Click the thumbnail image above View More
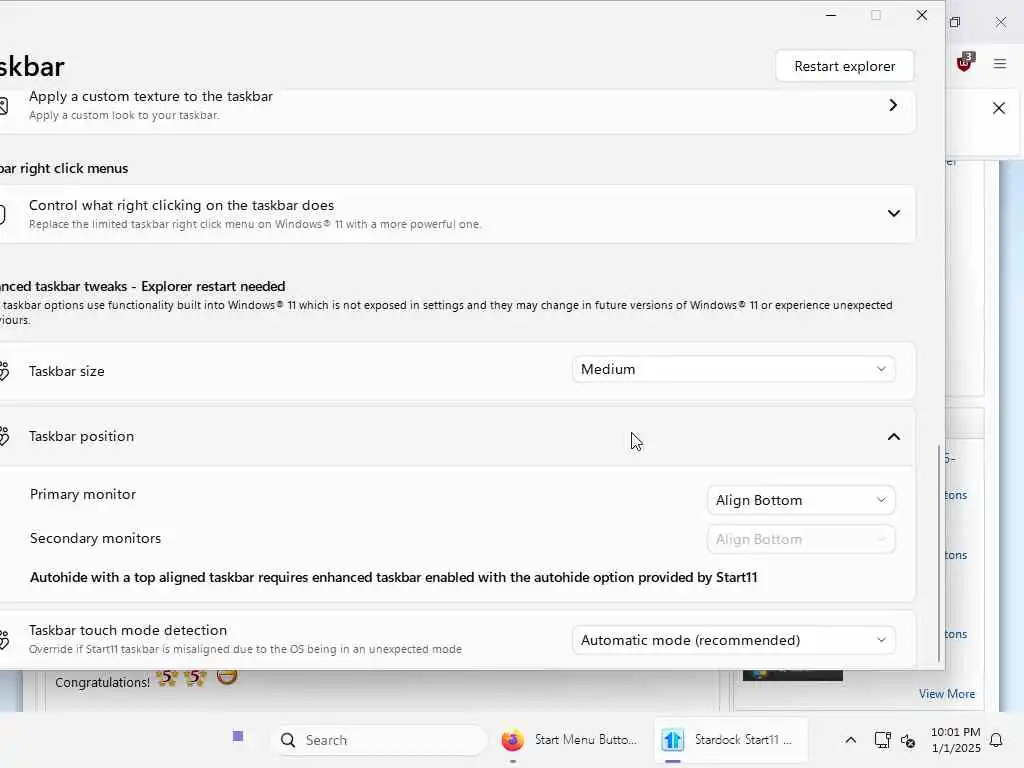This screenshot has width=1024, height=768. tap(793, 675)
